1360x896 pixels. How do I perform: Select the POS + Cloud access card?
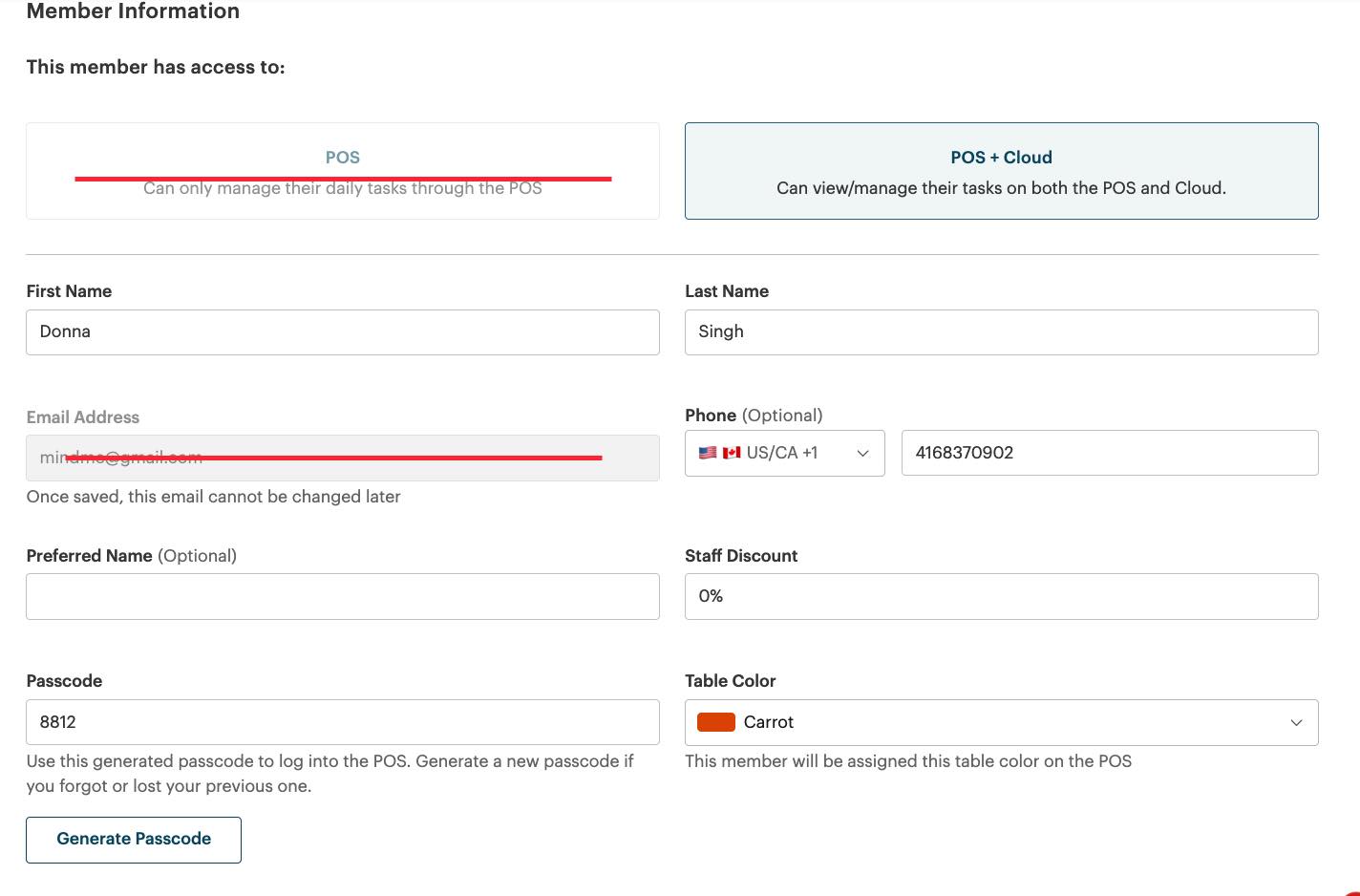coord(1001,171)
